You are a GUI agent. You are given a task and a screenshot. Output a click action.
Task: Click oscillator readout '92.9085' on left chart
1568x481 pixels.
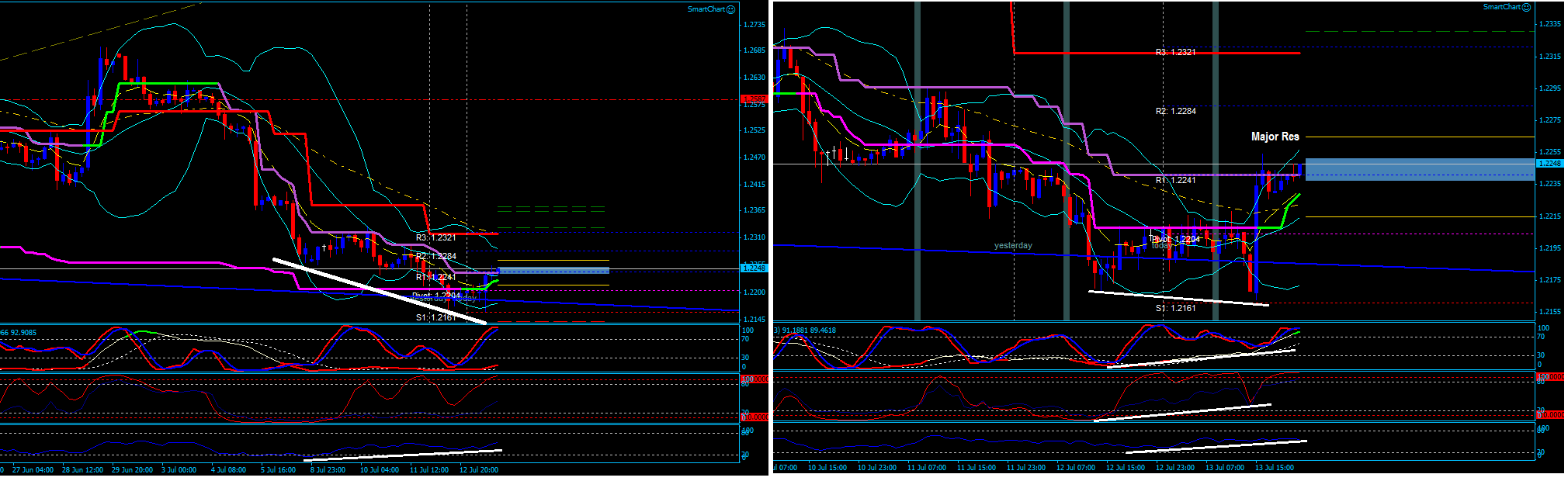[x=23, y=333]
